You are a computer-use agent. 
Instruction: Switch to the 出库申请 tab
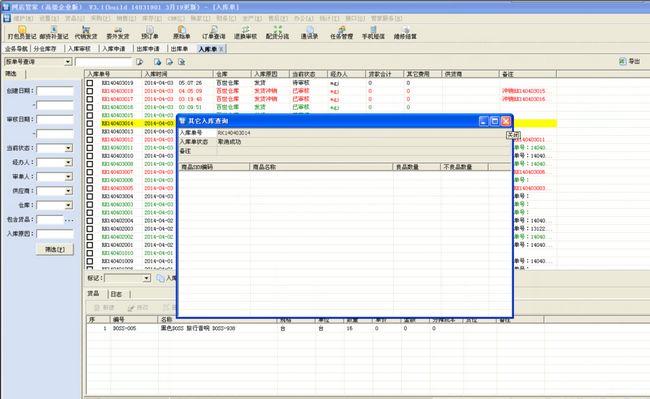click(x=148, y=49)
